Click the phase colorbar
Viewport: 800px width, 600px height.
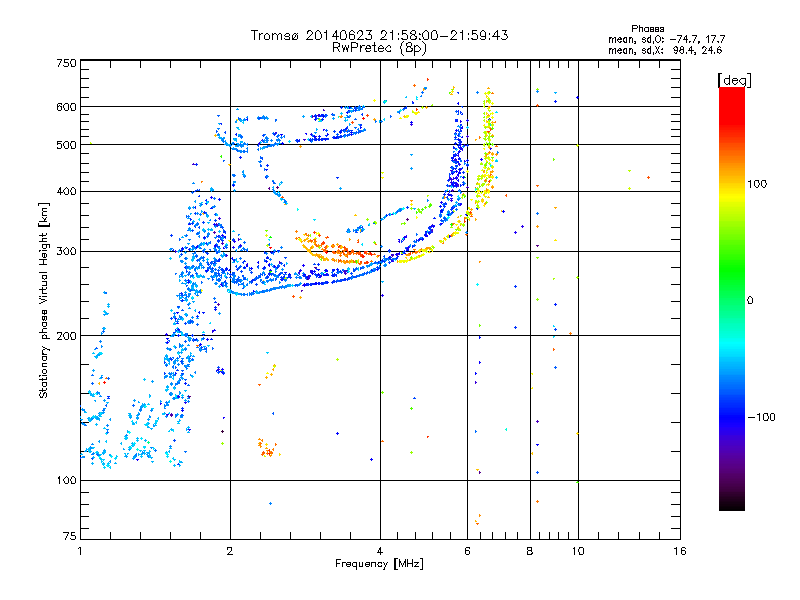pyautogui.click(x=732, y=298)
